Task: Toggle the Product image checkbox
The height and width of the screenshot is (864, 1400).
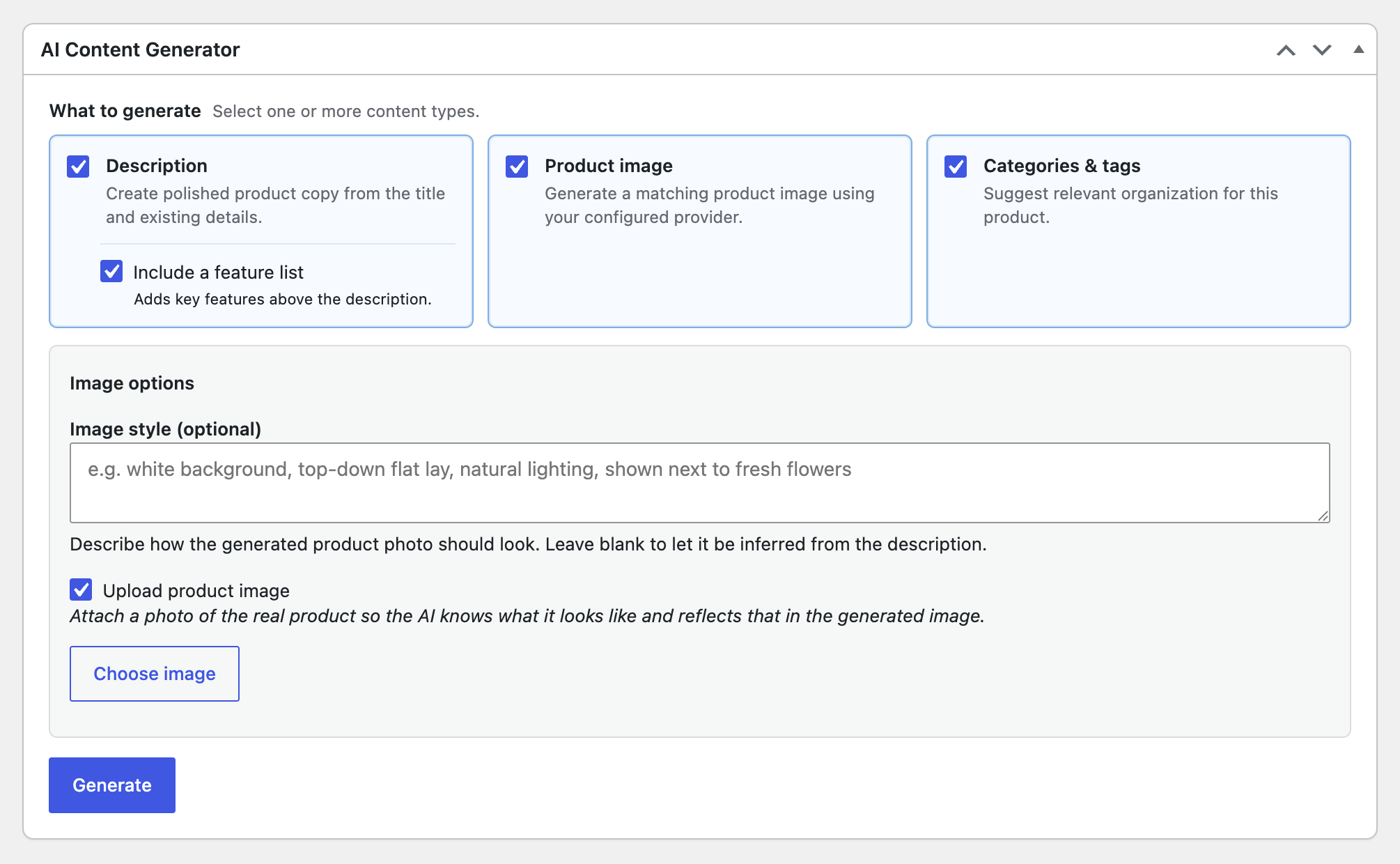Action: click(x=517, y=167)
